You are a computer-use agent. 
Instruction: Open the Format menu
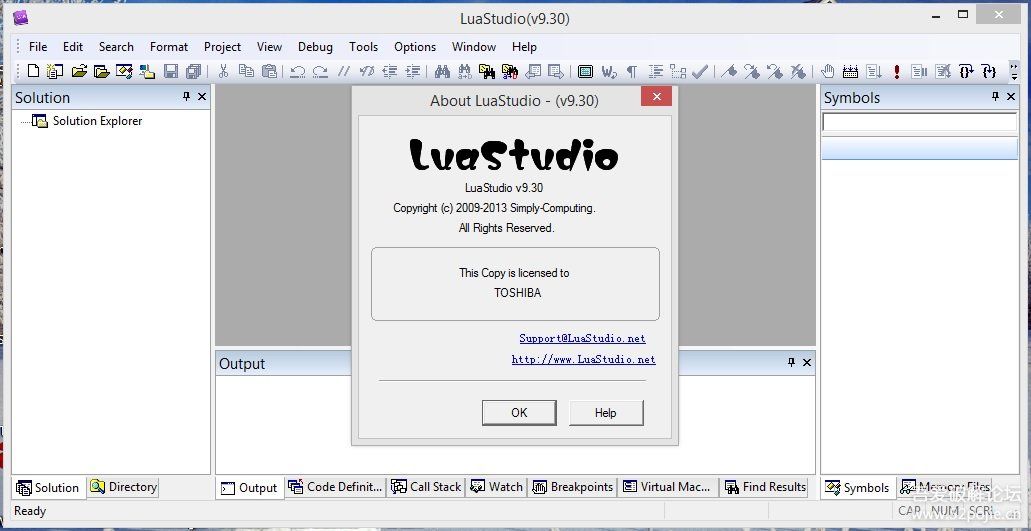pos(168,47)
